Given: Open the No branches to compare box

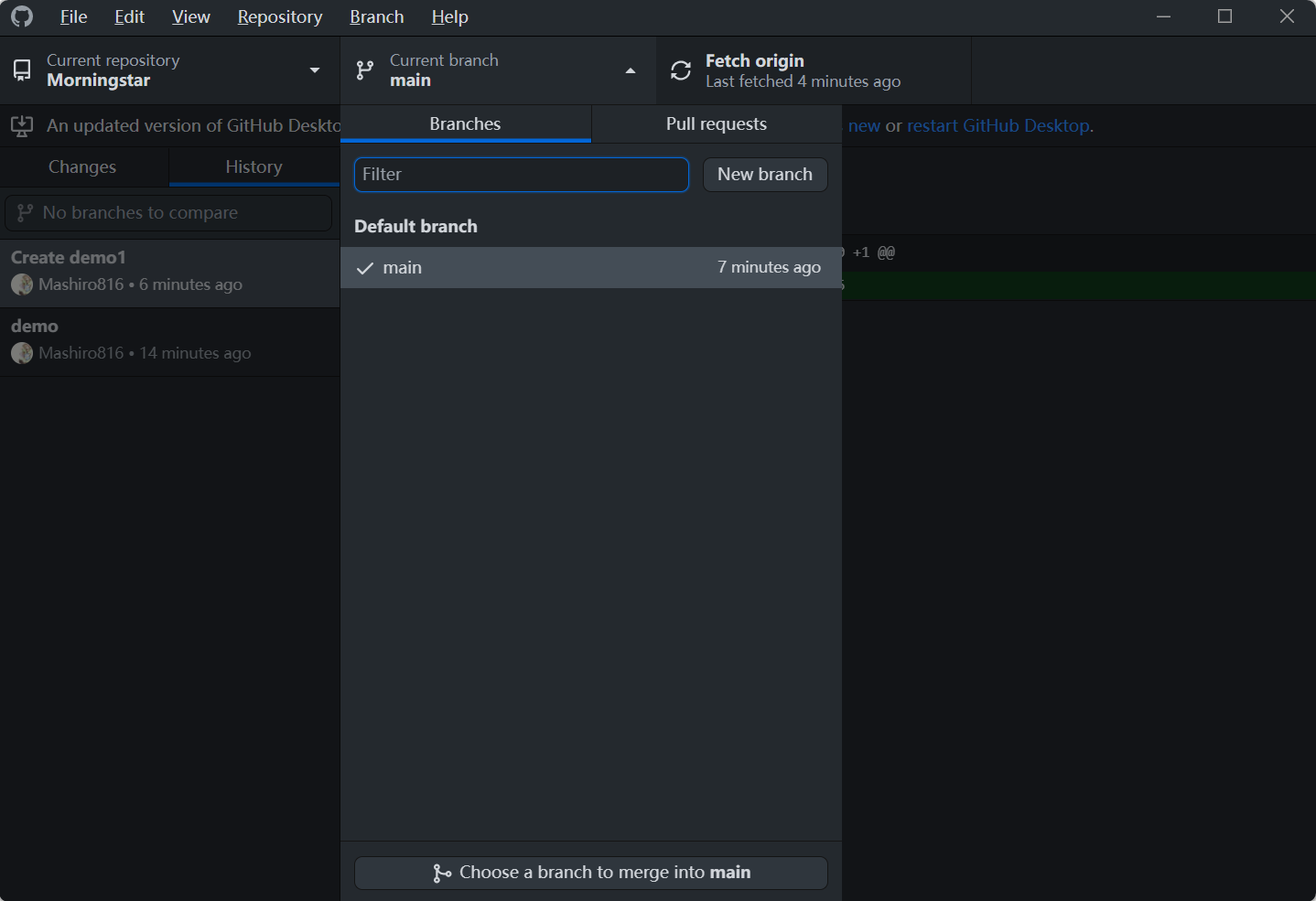Looking at the screenshot, I should pos(169,213).
